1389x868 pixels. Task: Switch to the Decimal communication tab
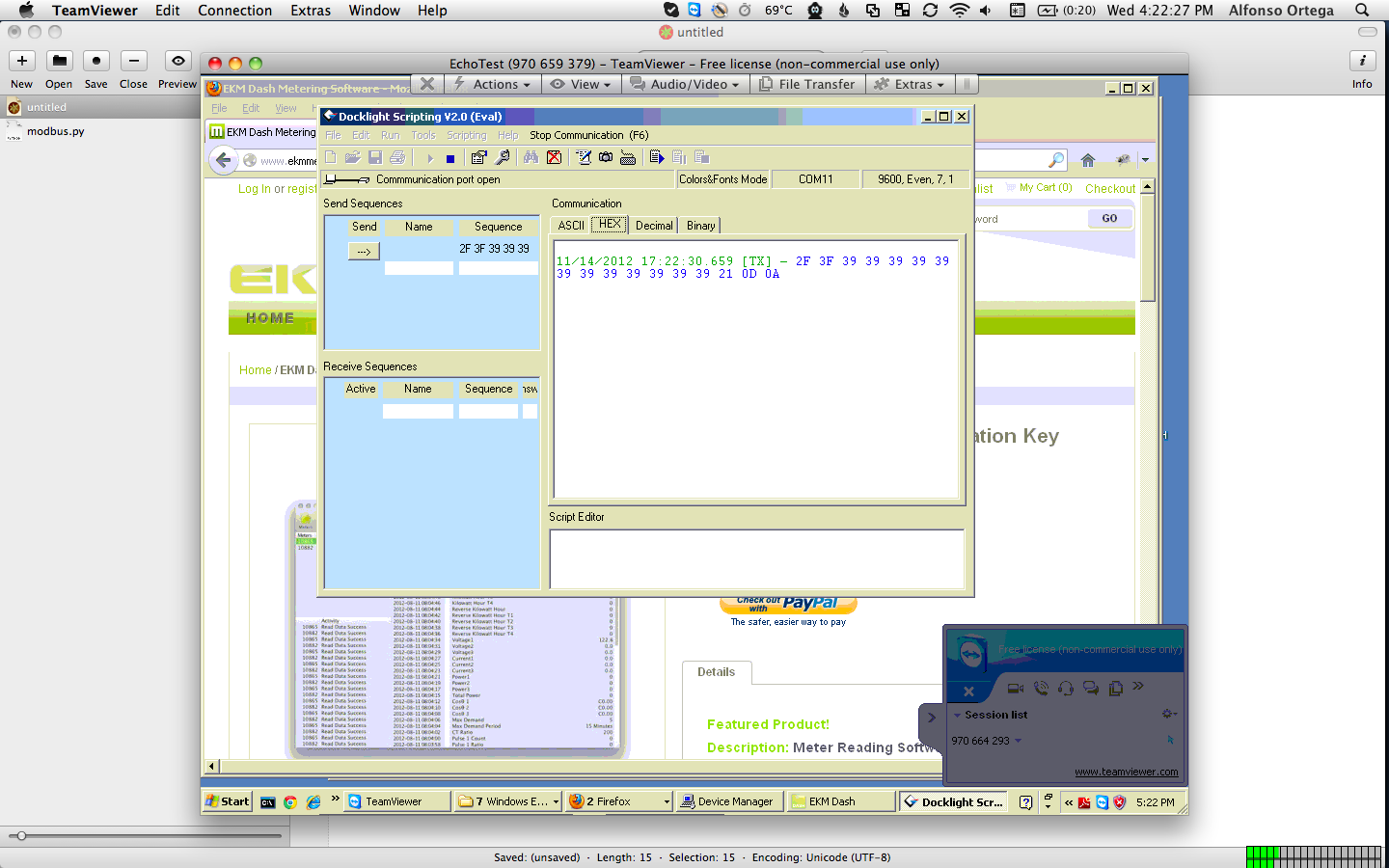654,226
